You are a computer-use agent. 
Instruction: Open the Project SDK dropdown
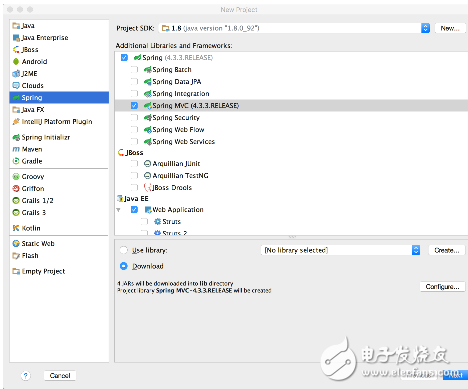click(x=294, y=28)
